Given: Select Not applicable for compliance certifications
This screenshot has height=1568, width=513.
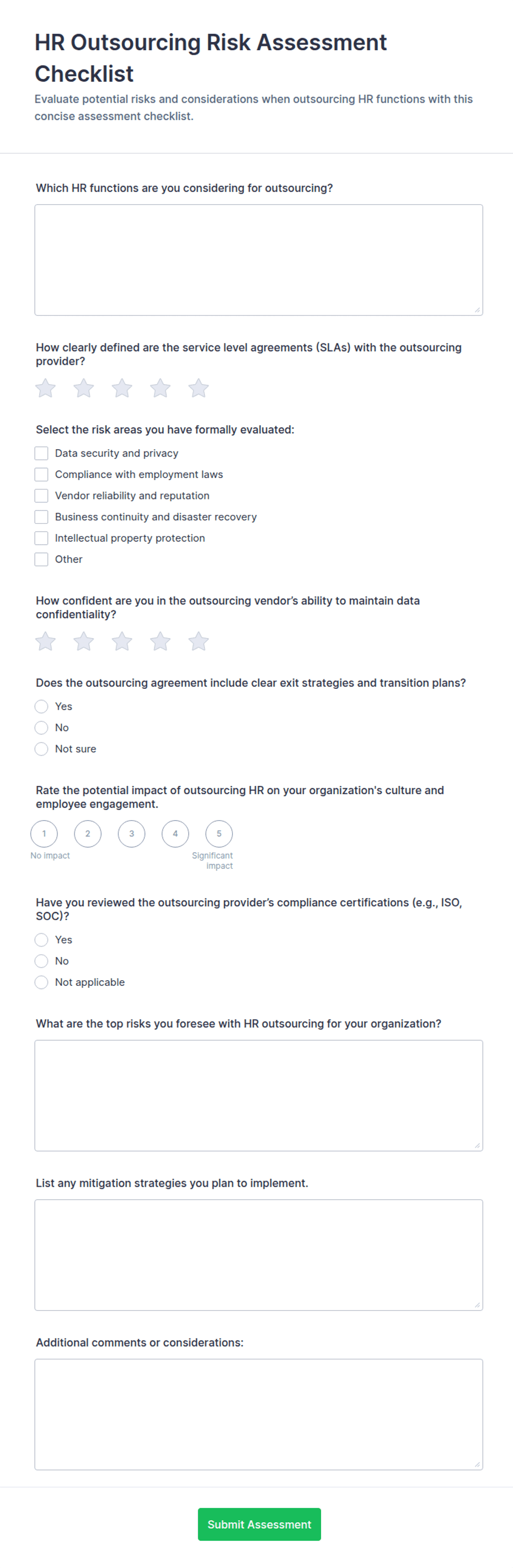Looking at the screenshot, I should 41,982.
